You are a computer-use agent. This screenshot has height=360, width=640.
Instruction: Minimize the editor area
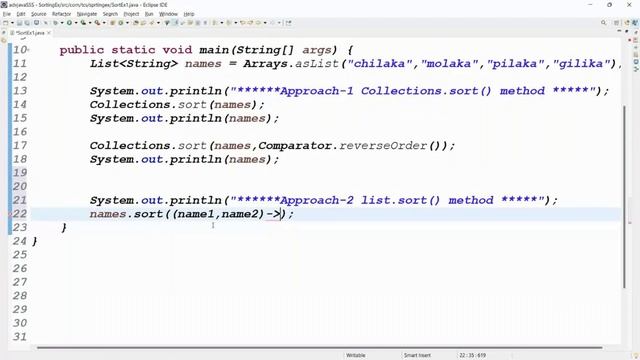coord(620,31)
